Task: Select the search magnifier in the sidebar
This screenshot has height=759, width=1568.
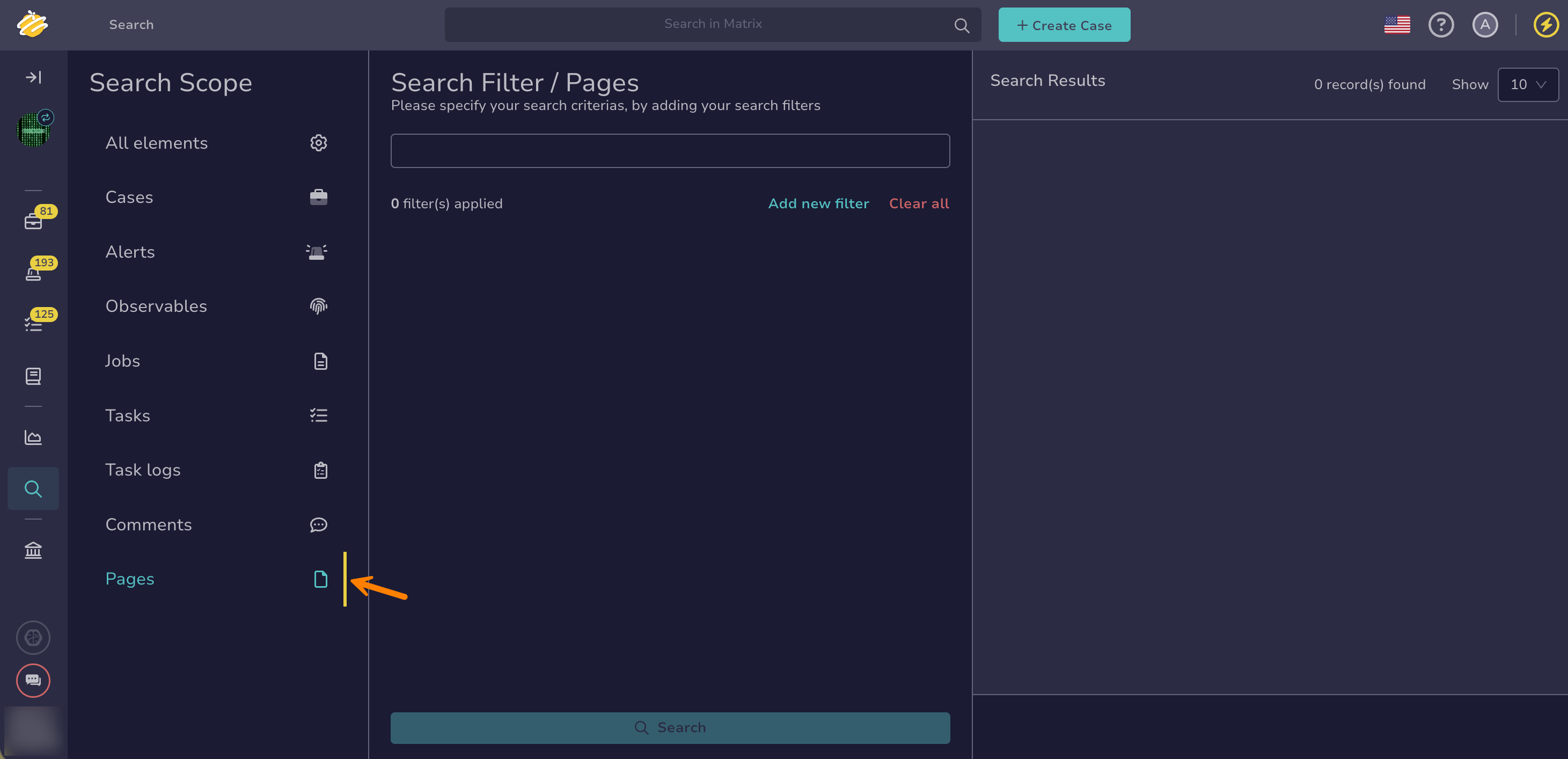Action: [33, 489]
